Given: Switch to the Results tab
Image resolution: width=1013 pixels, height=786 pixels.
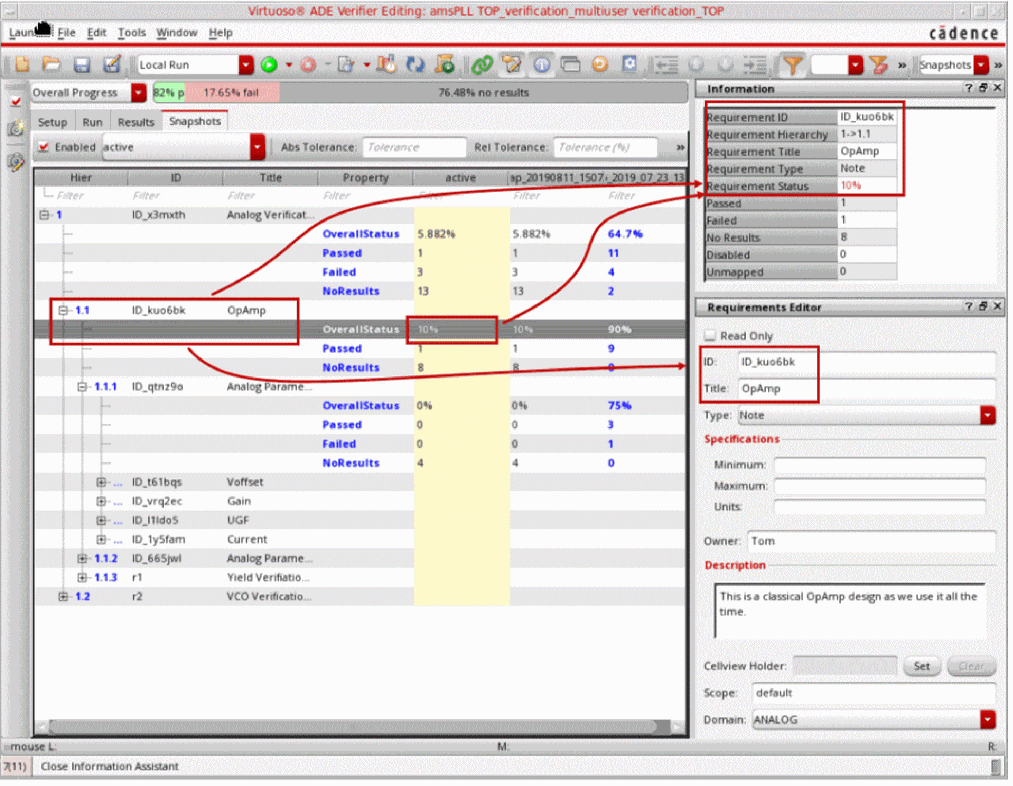Looking at the screenshot, I should click(135, 122).
